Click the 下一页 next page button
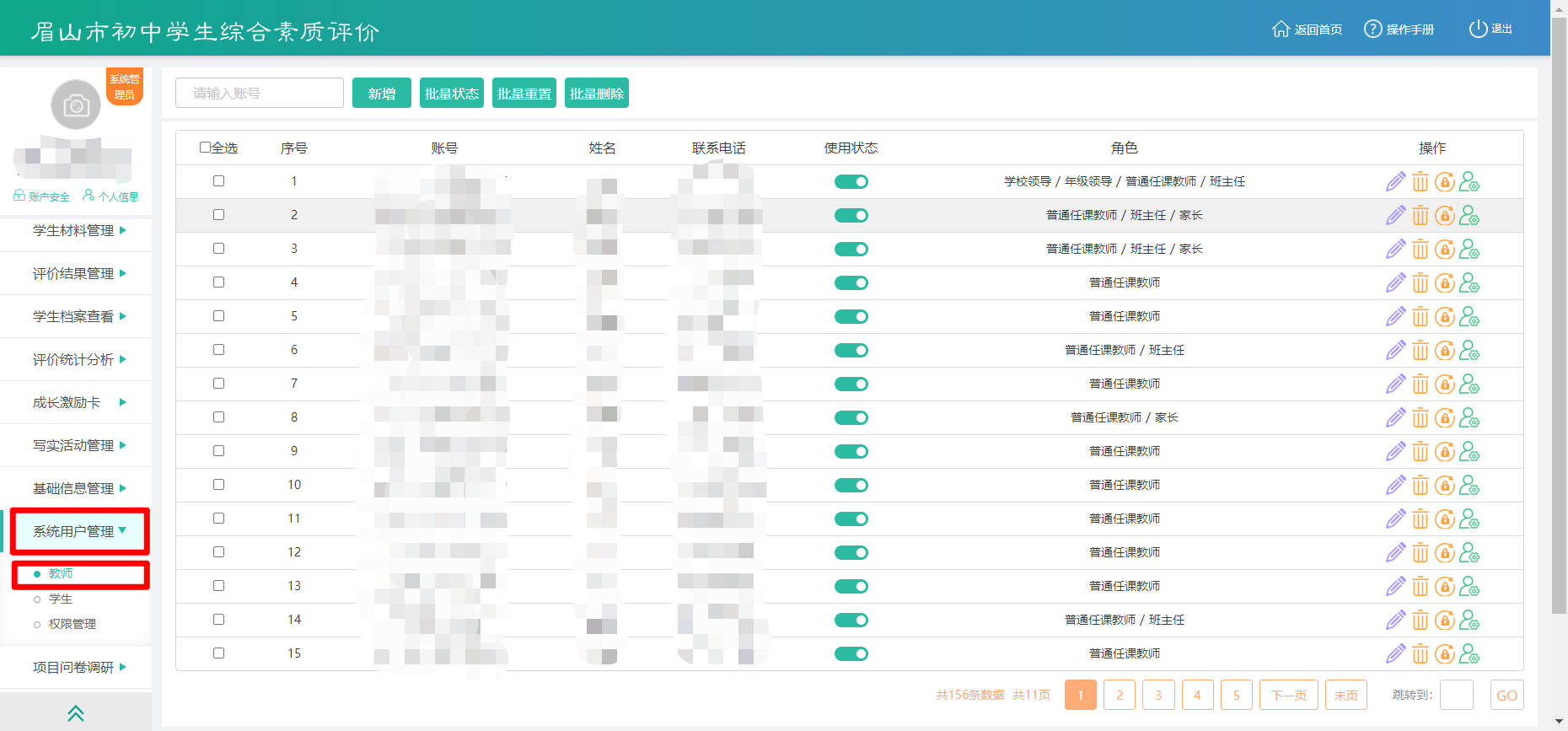 [x=1289, y=695]
